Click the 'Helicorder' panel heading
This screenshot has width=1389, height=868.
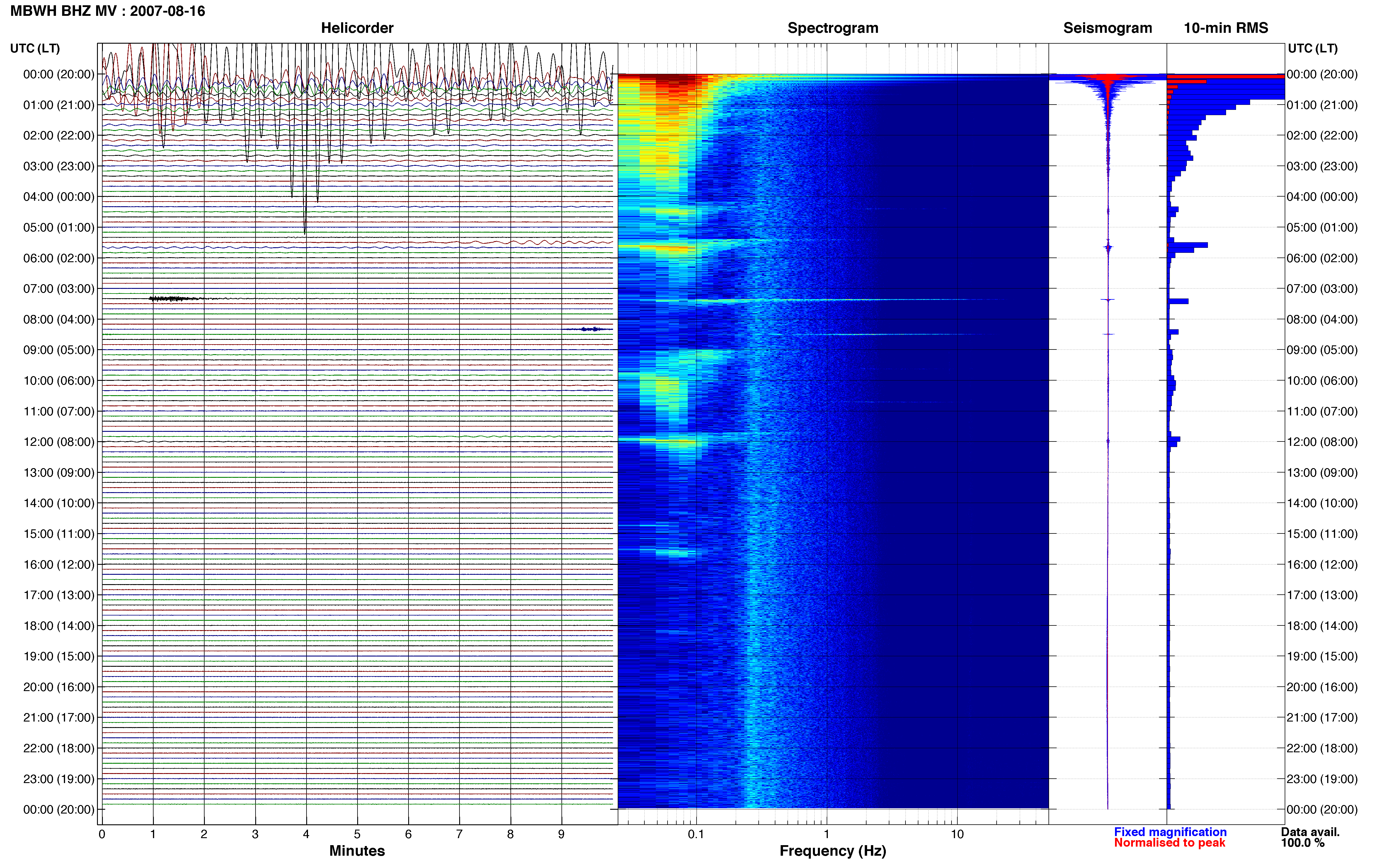coord(357,28)
